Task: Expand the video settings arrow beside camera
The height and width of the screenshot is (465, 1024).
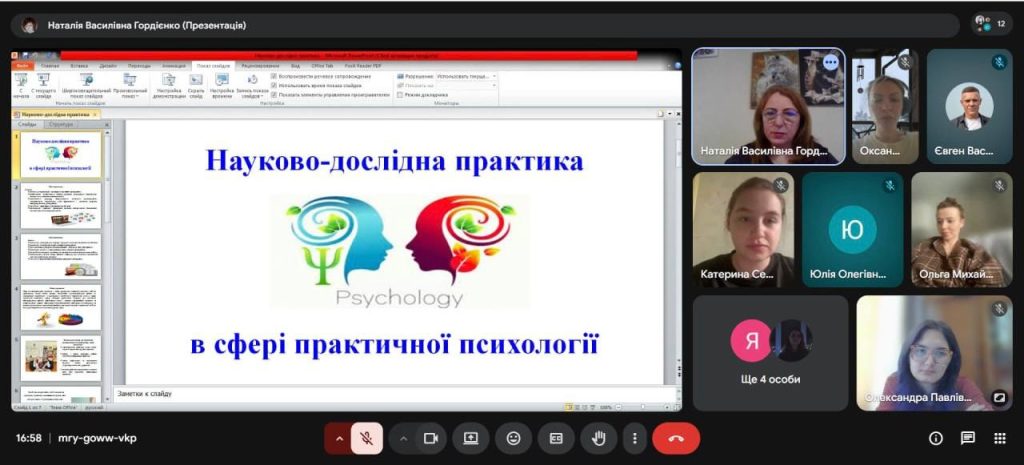Action: tap(404, 438)
